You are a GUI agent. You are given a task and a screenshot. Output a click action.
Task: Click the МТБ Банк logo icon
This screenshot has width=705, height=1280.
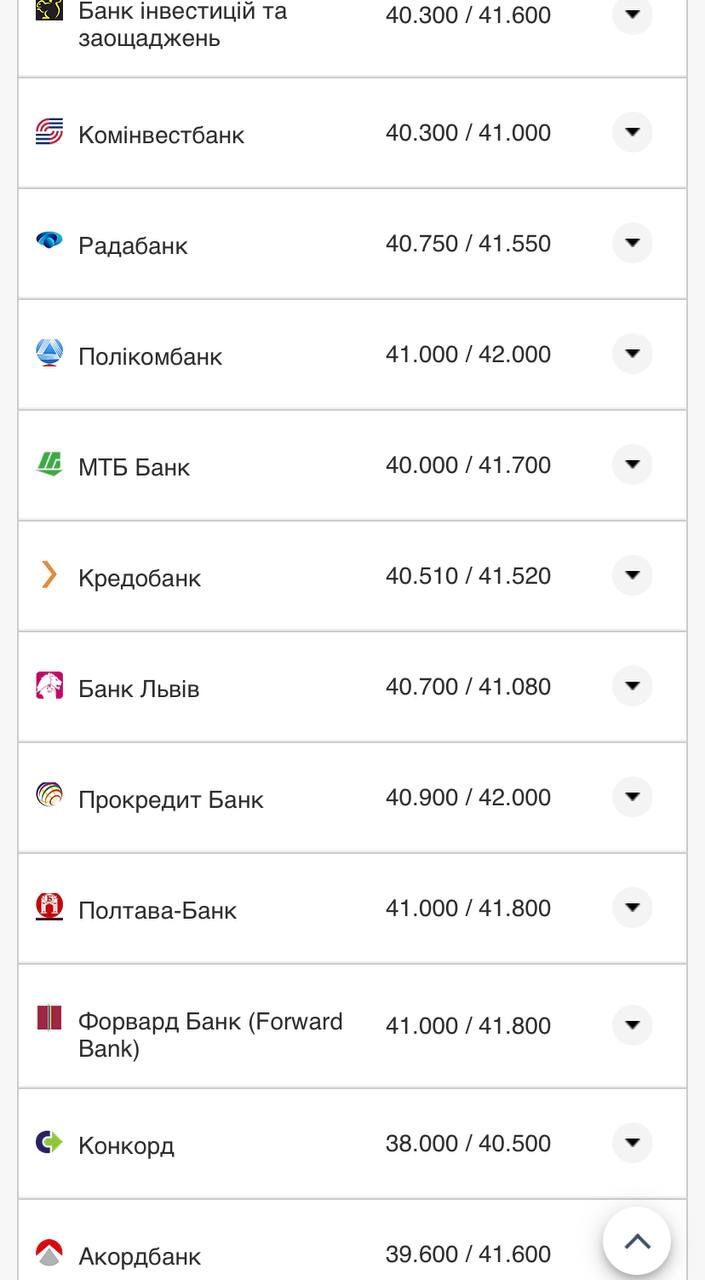(x=49, y=464)
